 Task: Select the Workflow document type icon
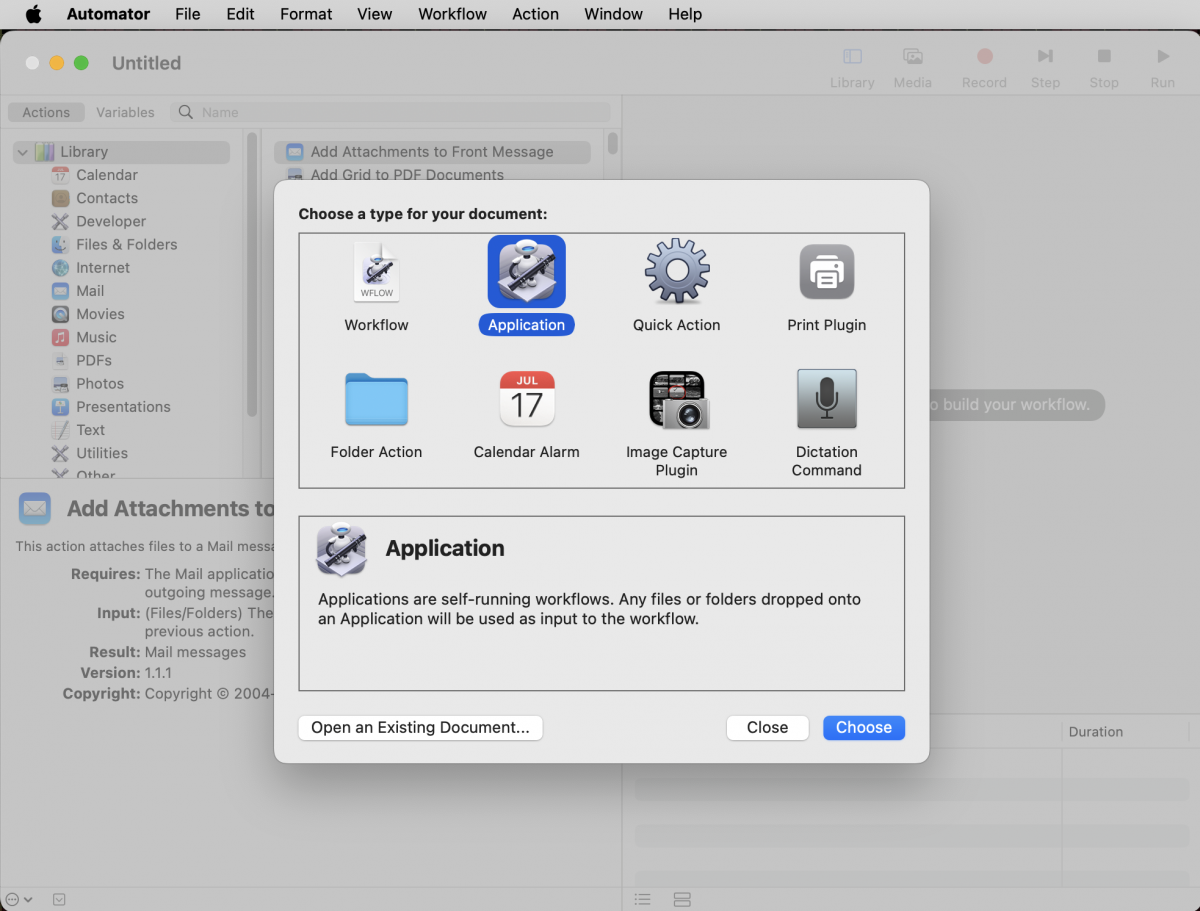[376, 271]
